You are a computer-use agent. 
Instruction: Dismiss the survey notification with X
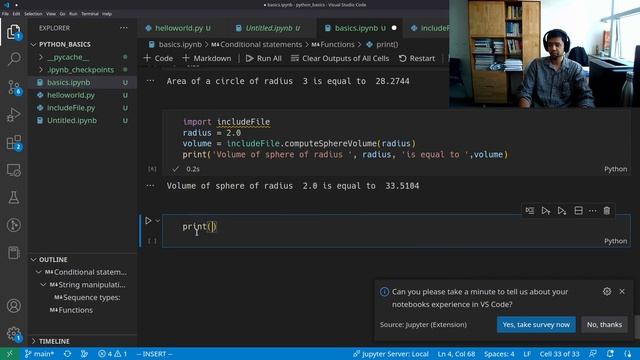(x=622, y=291)
